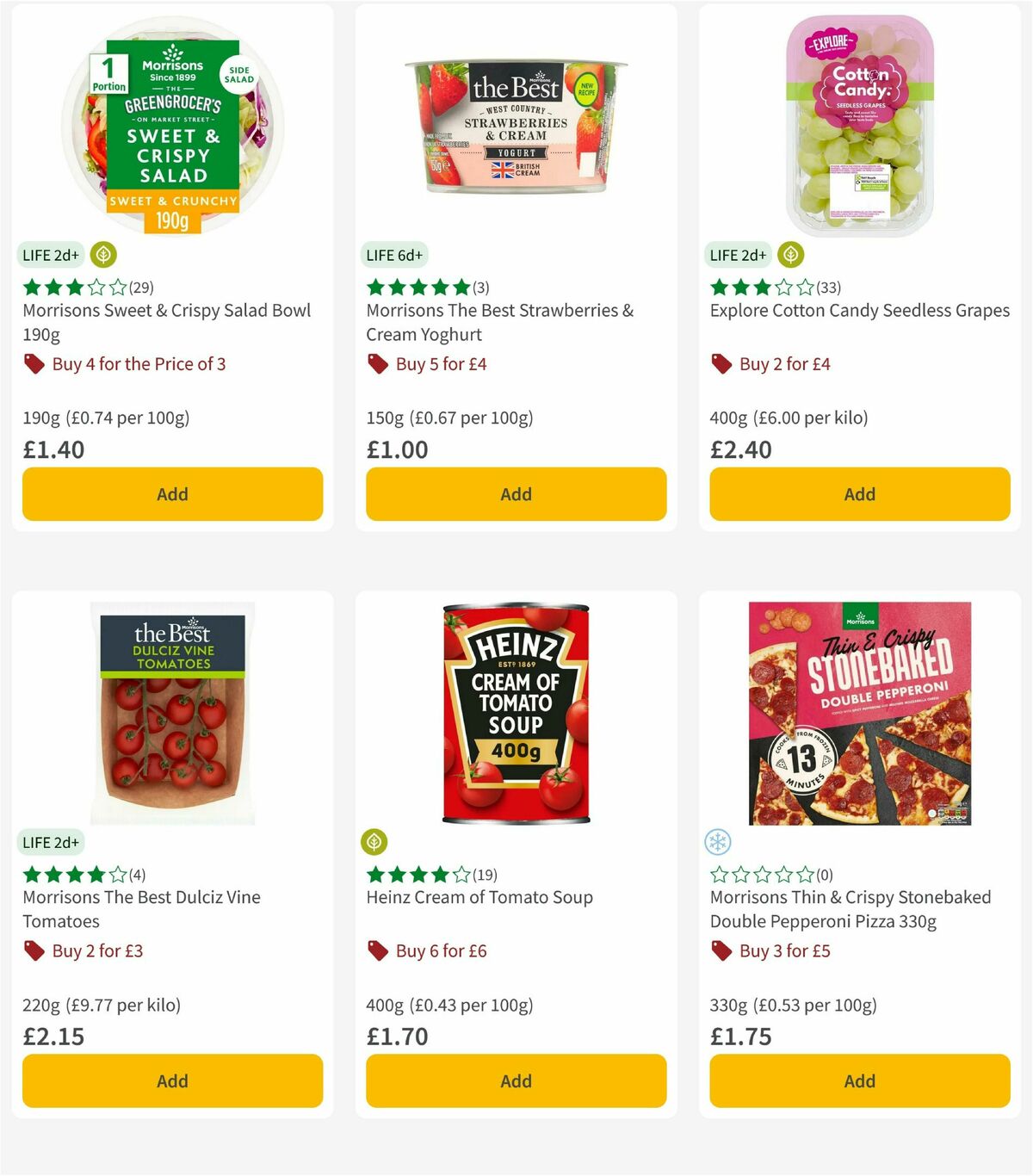This screenshot has height=1176, width=1033.
Task: Open the 'Buy 4 for the Price of 3' offer
Action: point(139,363)
